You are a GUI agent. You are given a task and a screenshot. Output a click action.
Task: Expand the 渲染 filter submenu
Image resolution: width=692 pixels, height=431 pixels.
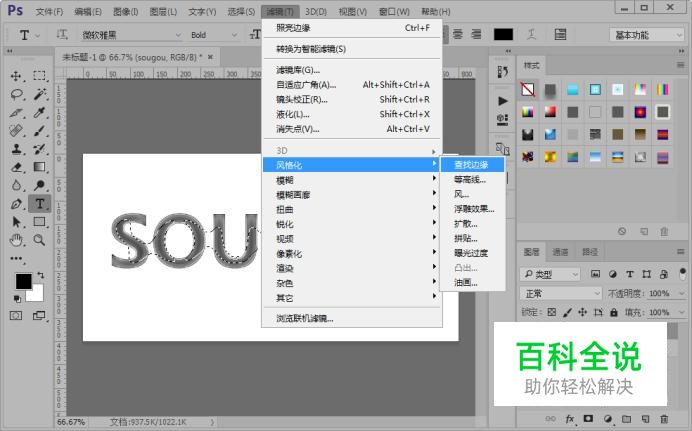352,268
